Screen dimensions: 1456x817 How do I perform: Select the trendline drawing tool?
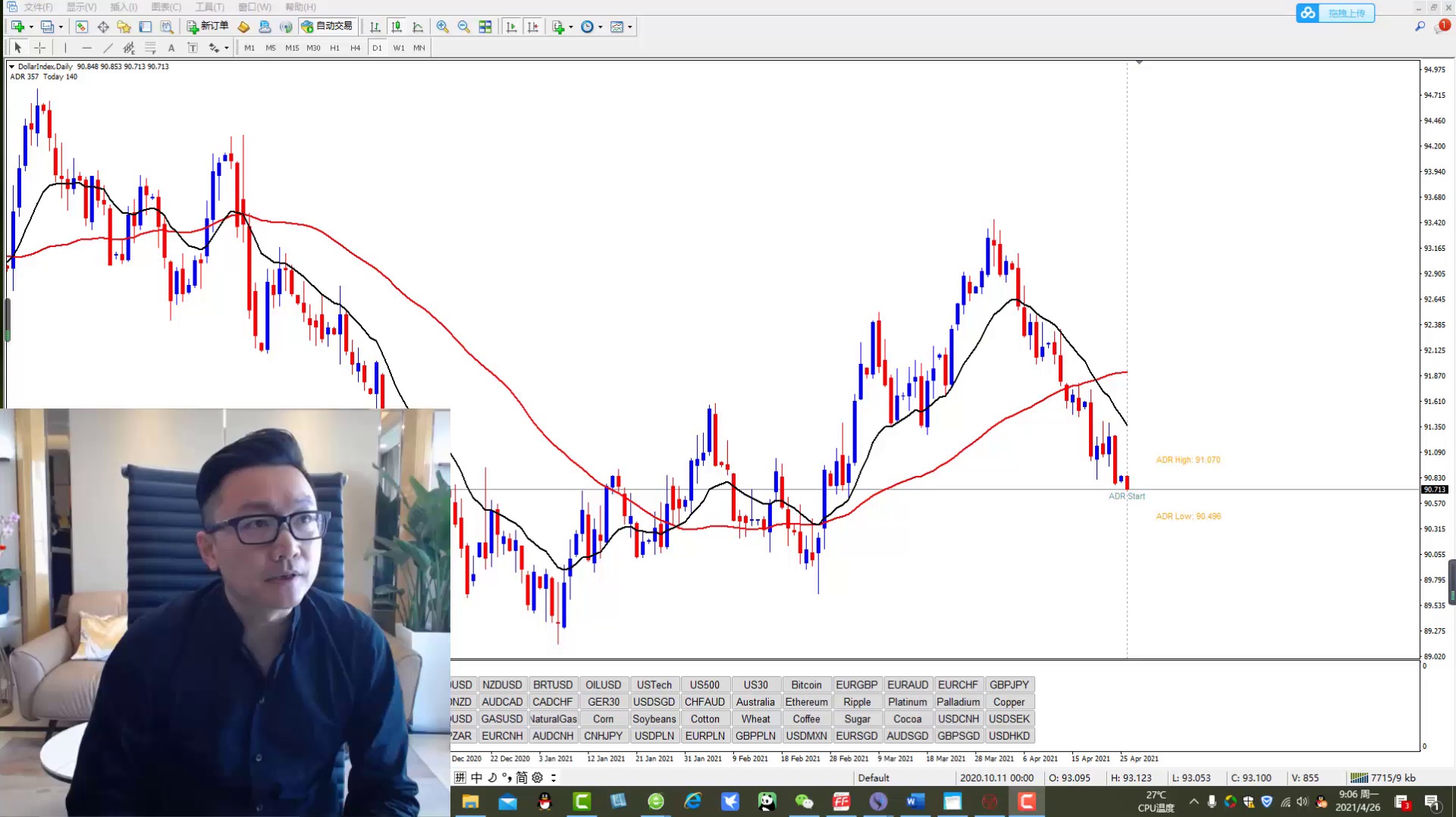point(108,48)
